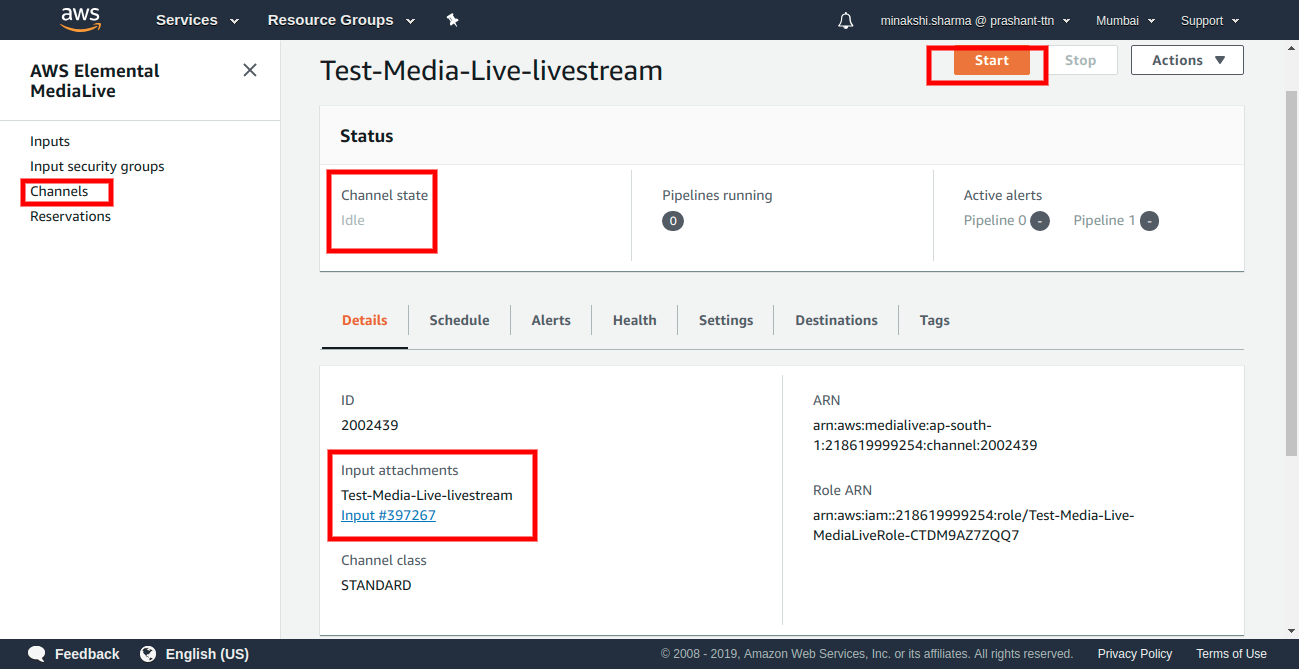Viewport: 1299px width, 669px height.
Task: Open the Privacy Policy link
Action: [1135, 654]
